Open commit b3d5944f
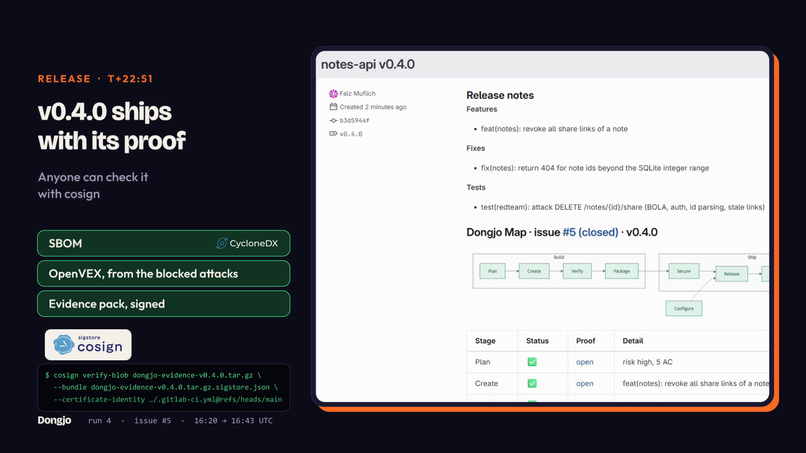Screen dimensions: 806x453 click(x=354, y=120)
